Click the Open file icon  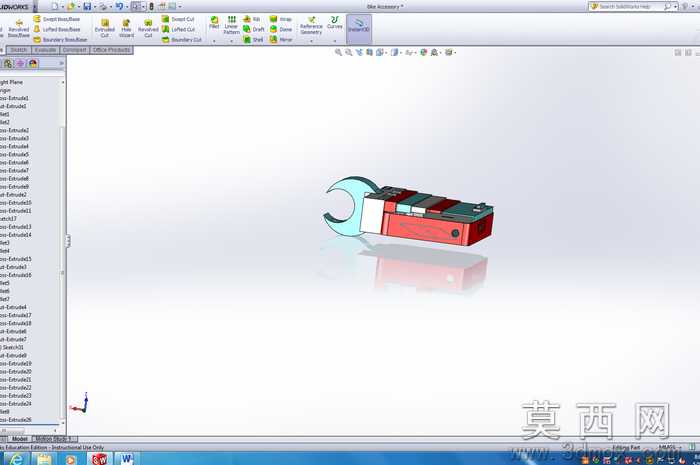point(71,6)
